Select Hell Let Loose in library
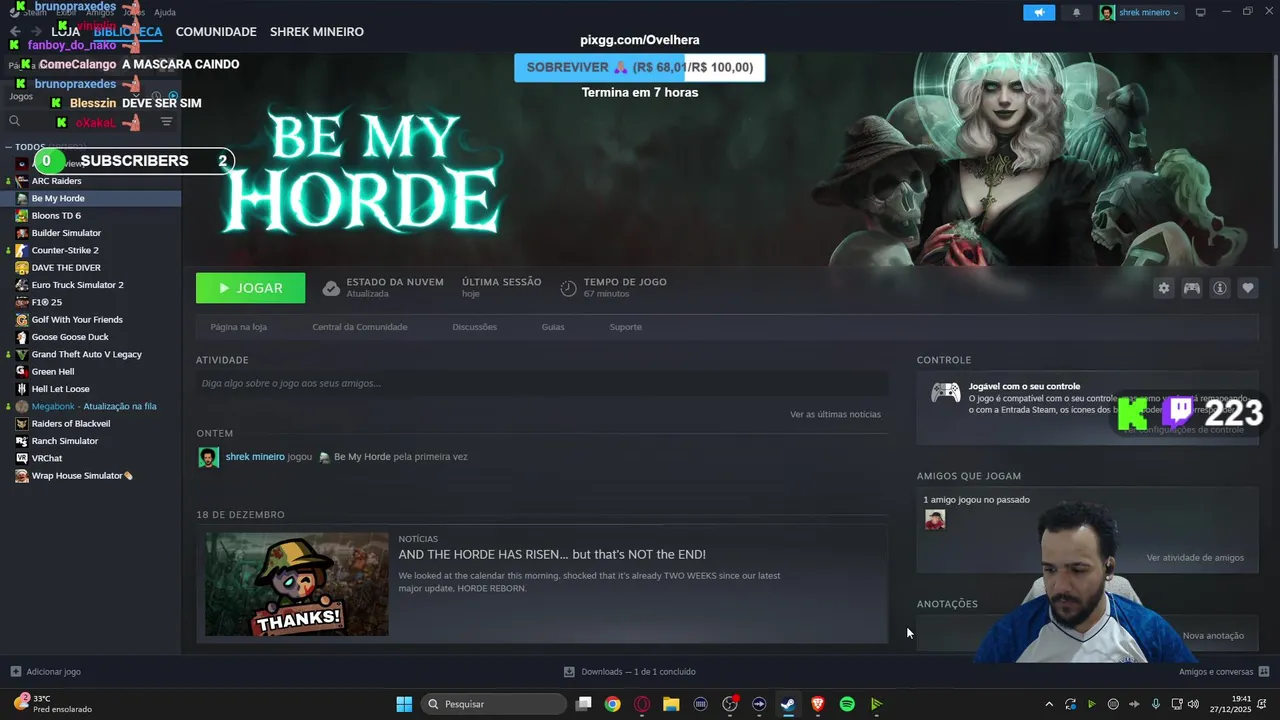This screenshot has height=720, width=1280. point(91,389)
